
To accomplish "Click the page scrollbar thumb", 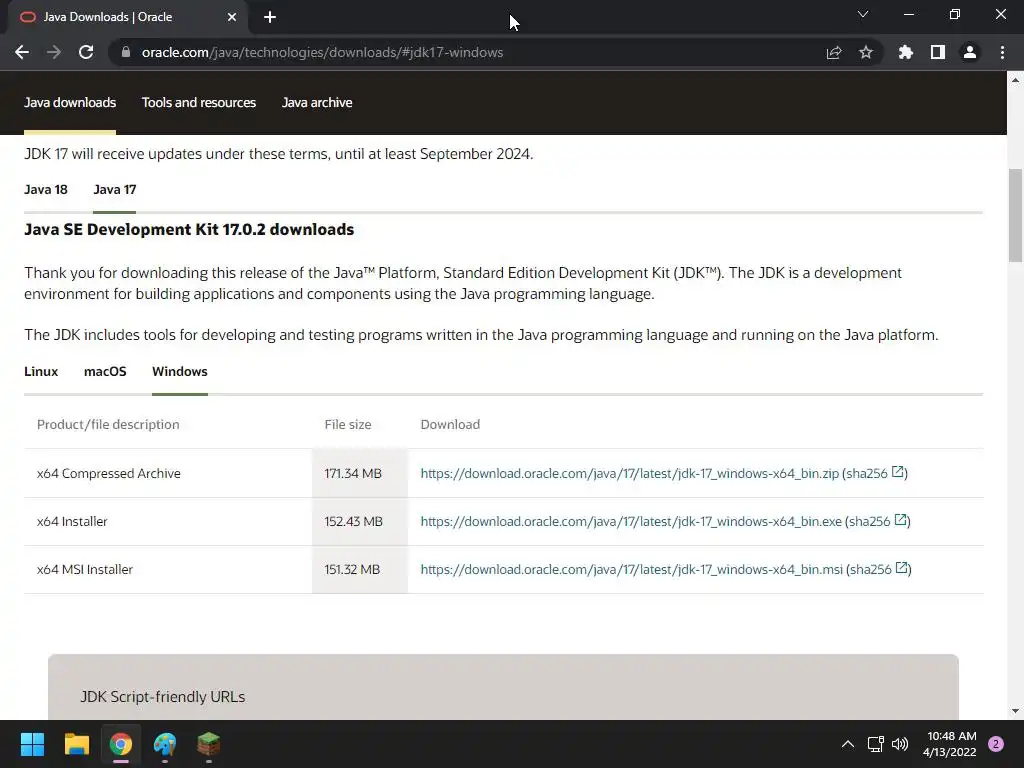I will click(1015, 215).
